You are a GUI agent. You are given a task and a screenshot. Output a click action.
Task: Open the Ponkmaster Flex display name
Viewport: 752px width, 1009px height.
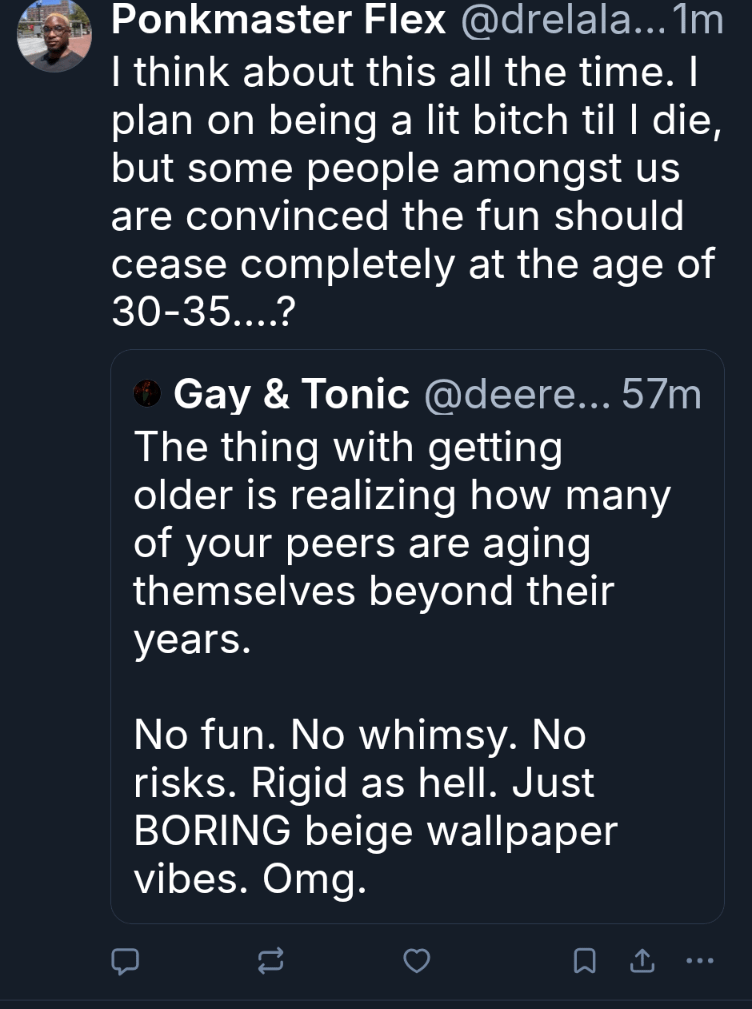[279, 20]
